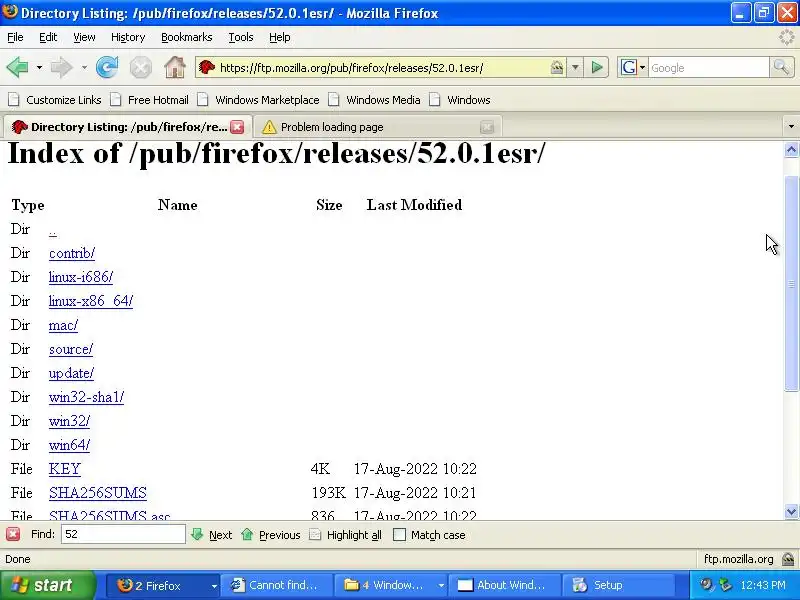Open the Home page icon
Image resolution: width=800 pixels, height=600 pixels.
[x=174, y=67]
